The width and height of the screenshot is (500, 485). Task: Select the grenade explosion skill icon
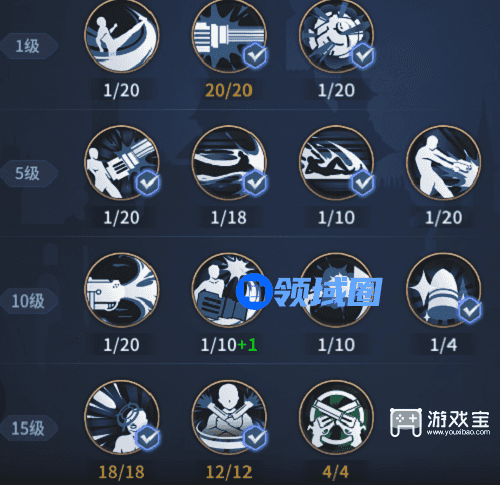click(x=337, y=36)
